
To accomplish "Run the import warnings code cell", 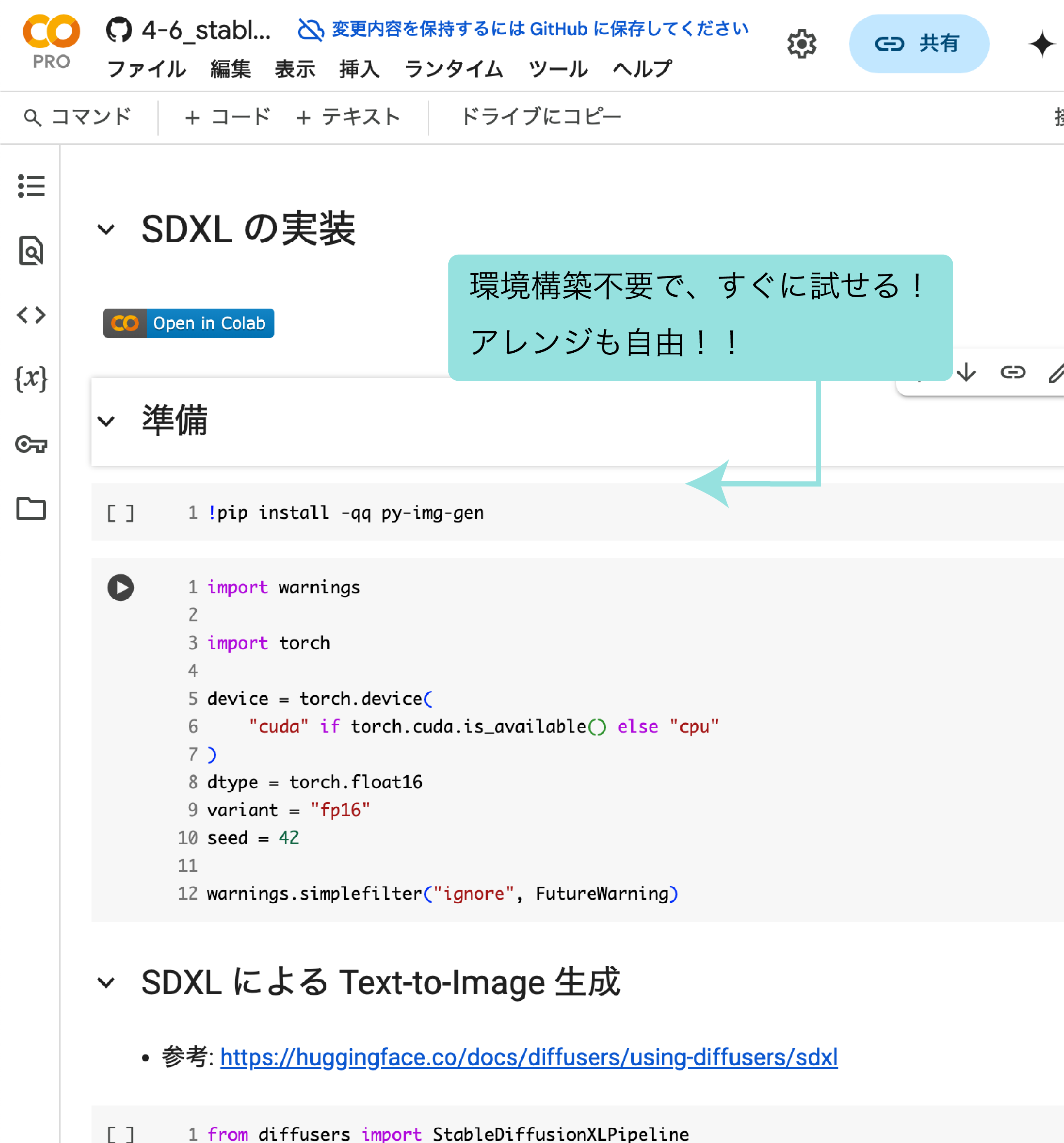I will (x=121, y=588).
